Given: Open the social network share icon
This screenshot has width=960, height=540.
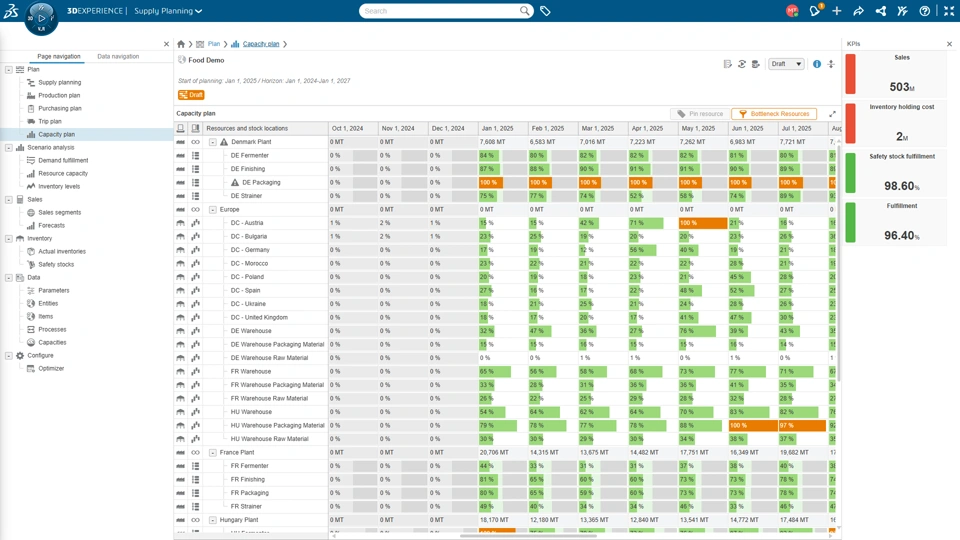Looking at the screenshot, I should pos(880,11).
